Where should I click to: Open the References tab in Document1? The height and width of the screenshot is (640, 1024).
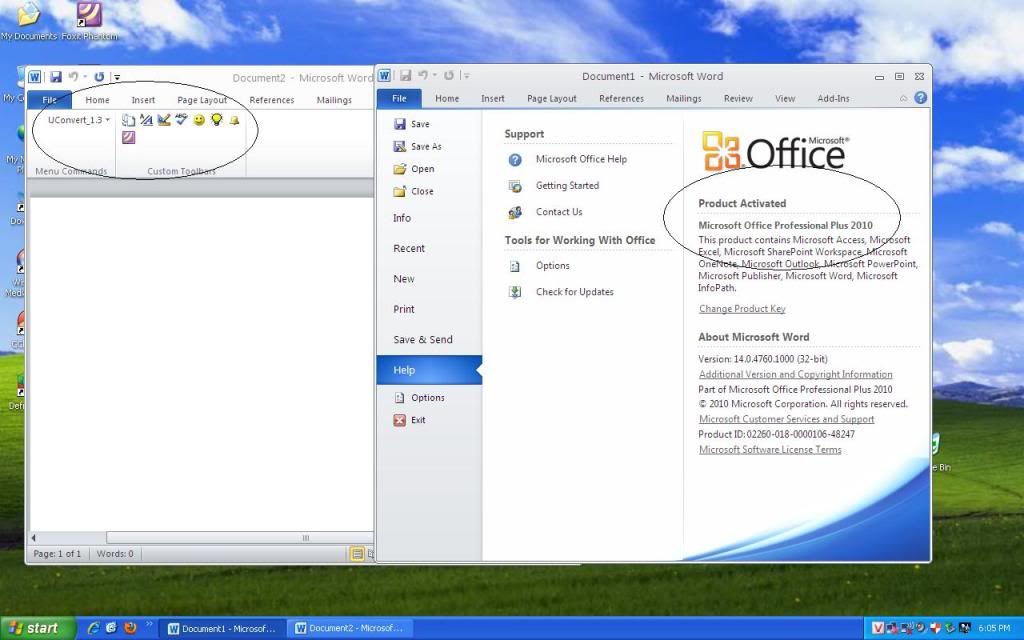click(x=621, y=99)
